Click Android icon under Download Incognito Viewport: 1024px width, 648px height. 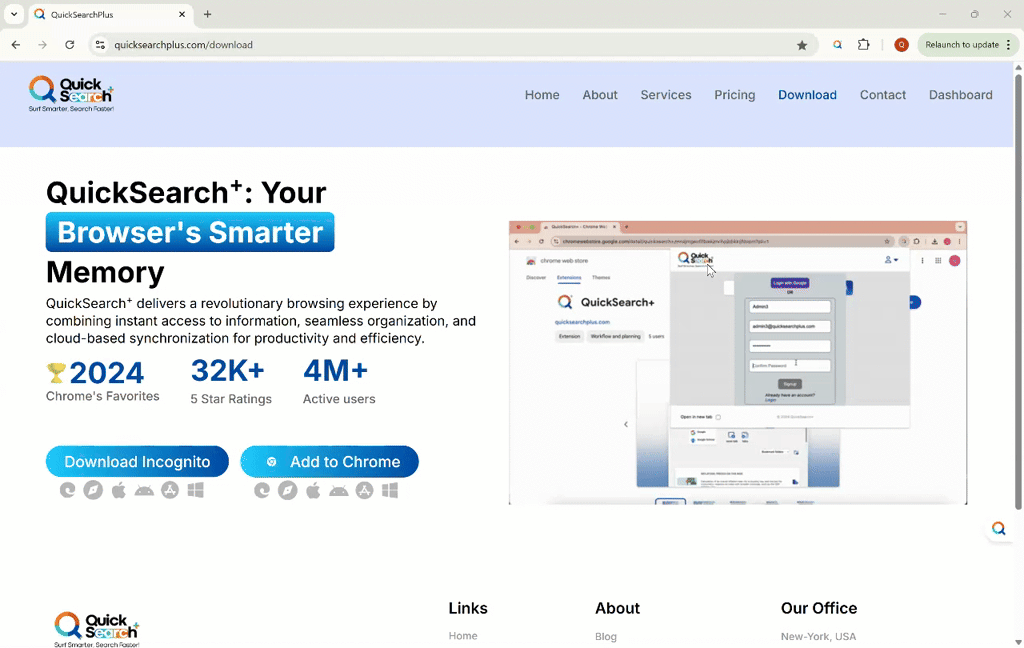click(144, 491)
